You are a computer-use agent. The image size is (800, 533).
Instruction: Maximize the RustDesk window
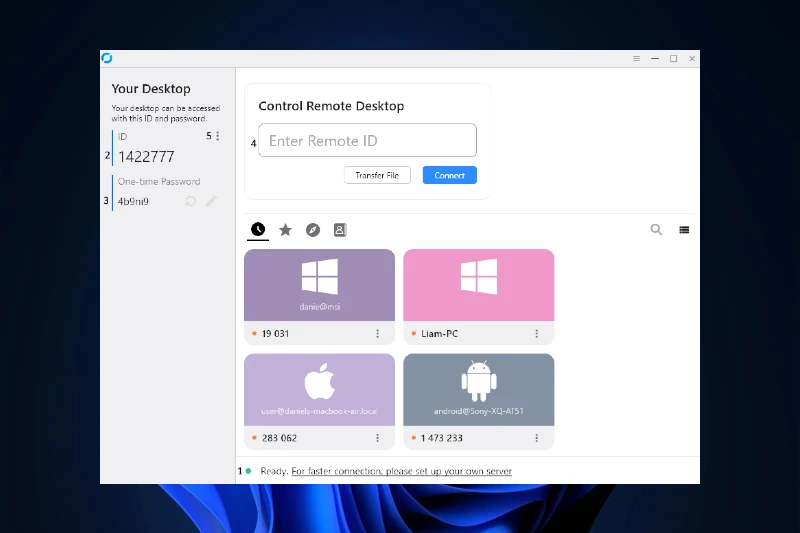pos(673,59)
